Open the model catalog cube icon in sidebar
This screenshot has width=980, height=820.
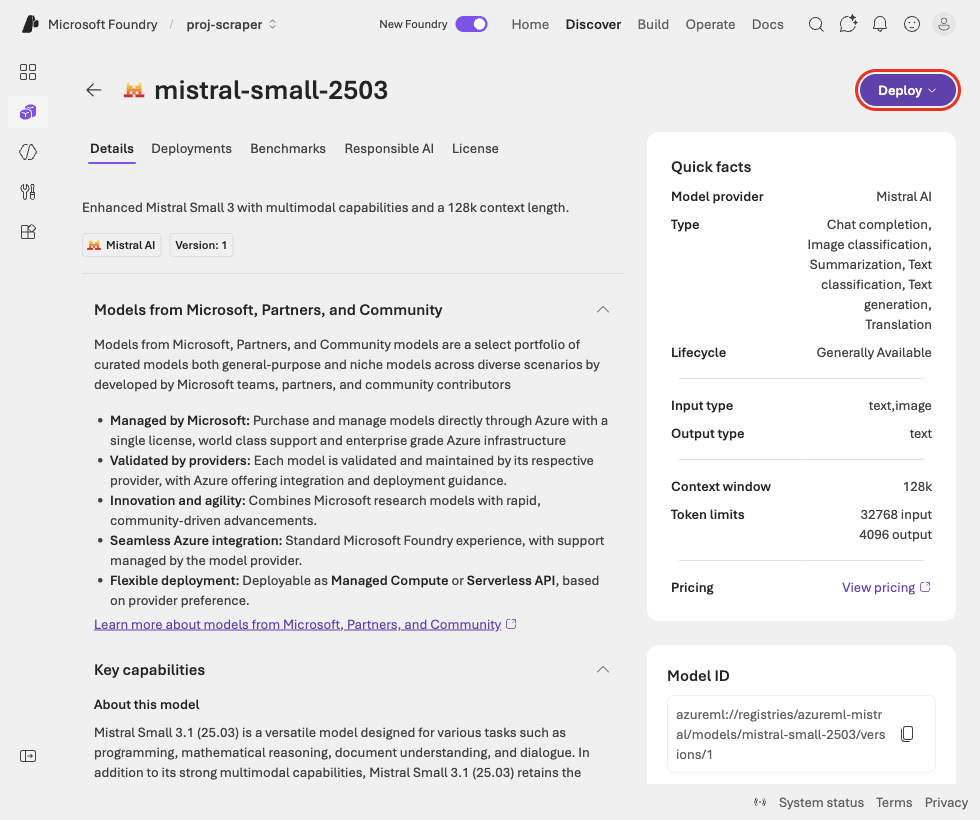[28, 112]
